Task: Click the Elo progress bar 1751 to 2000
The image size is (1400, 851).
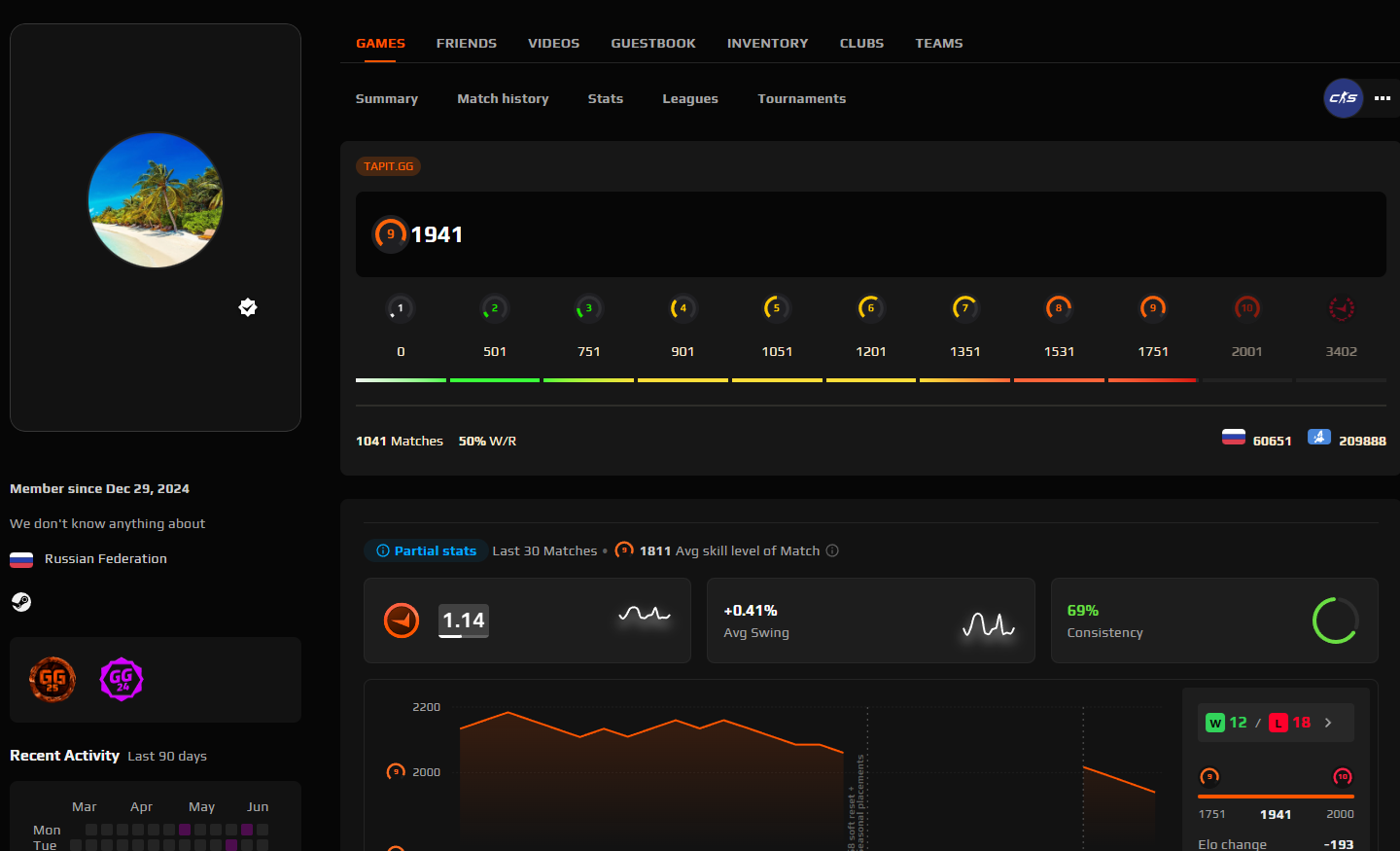Action: (1276, 797)
